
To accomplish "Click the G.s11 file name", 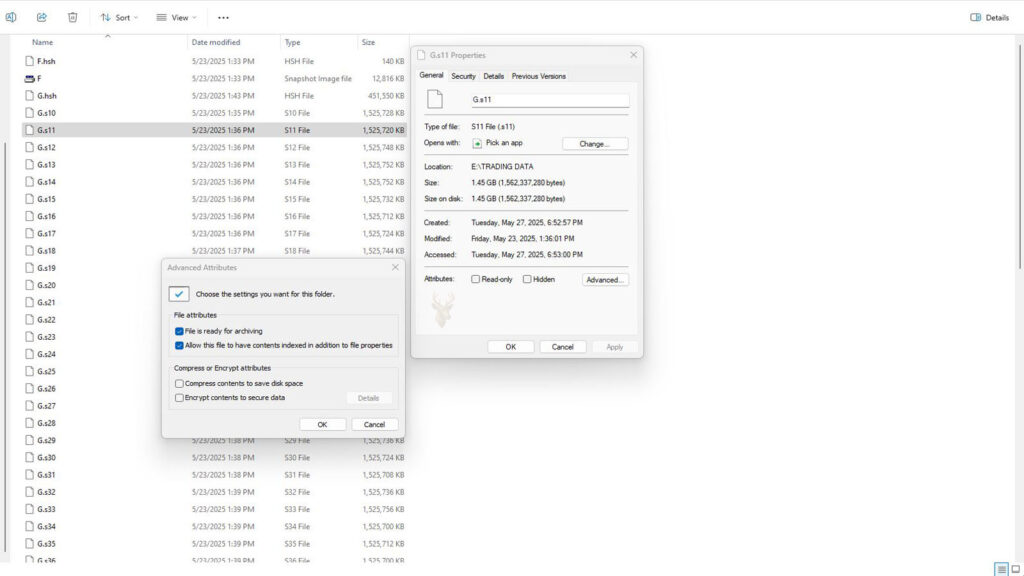I will tap(46, 130).
